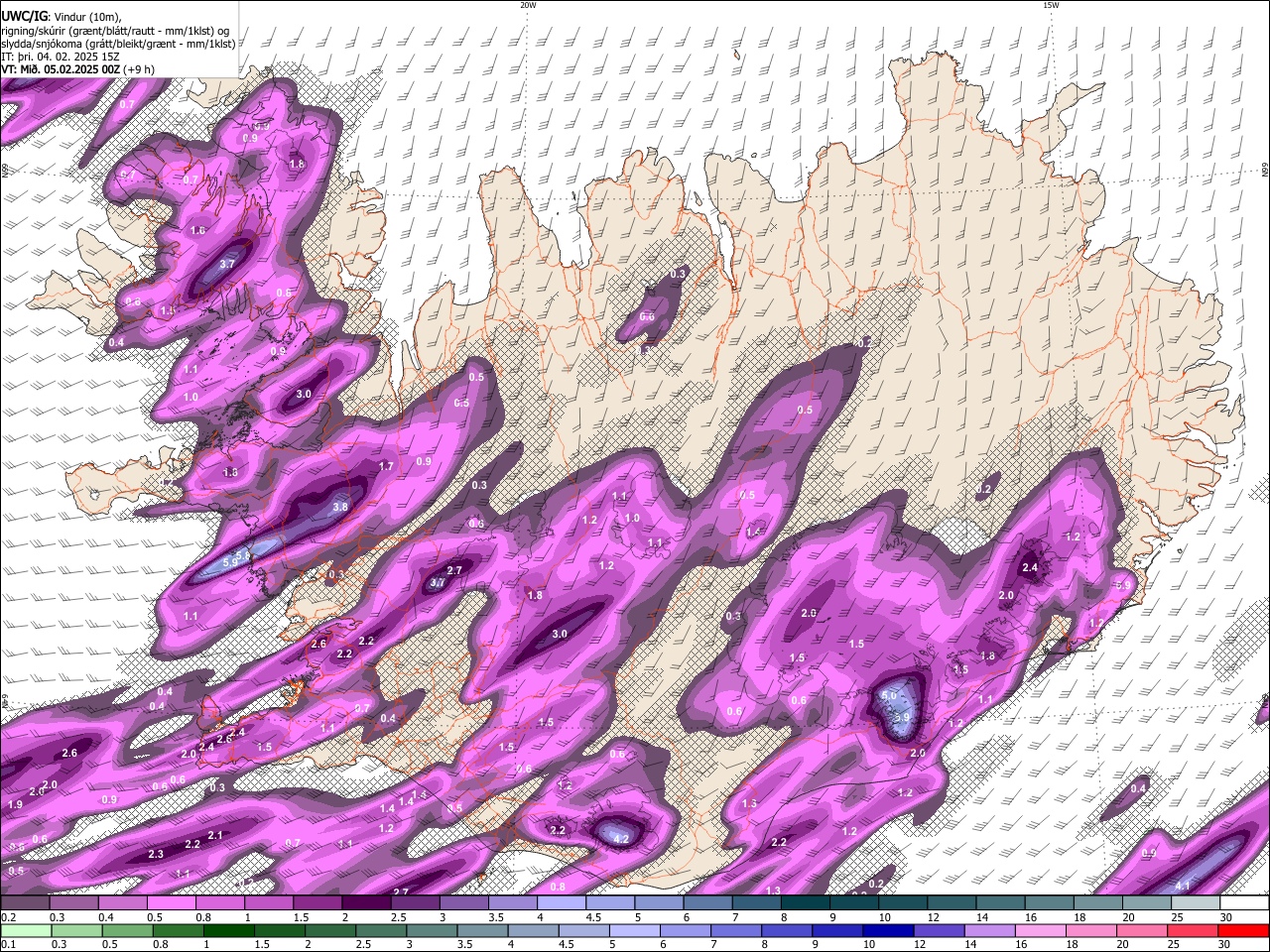
Task: Select the pure red 30 swatch on rain scale
Action: pyautogui.click(x=1244, y=930)
